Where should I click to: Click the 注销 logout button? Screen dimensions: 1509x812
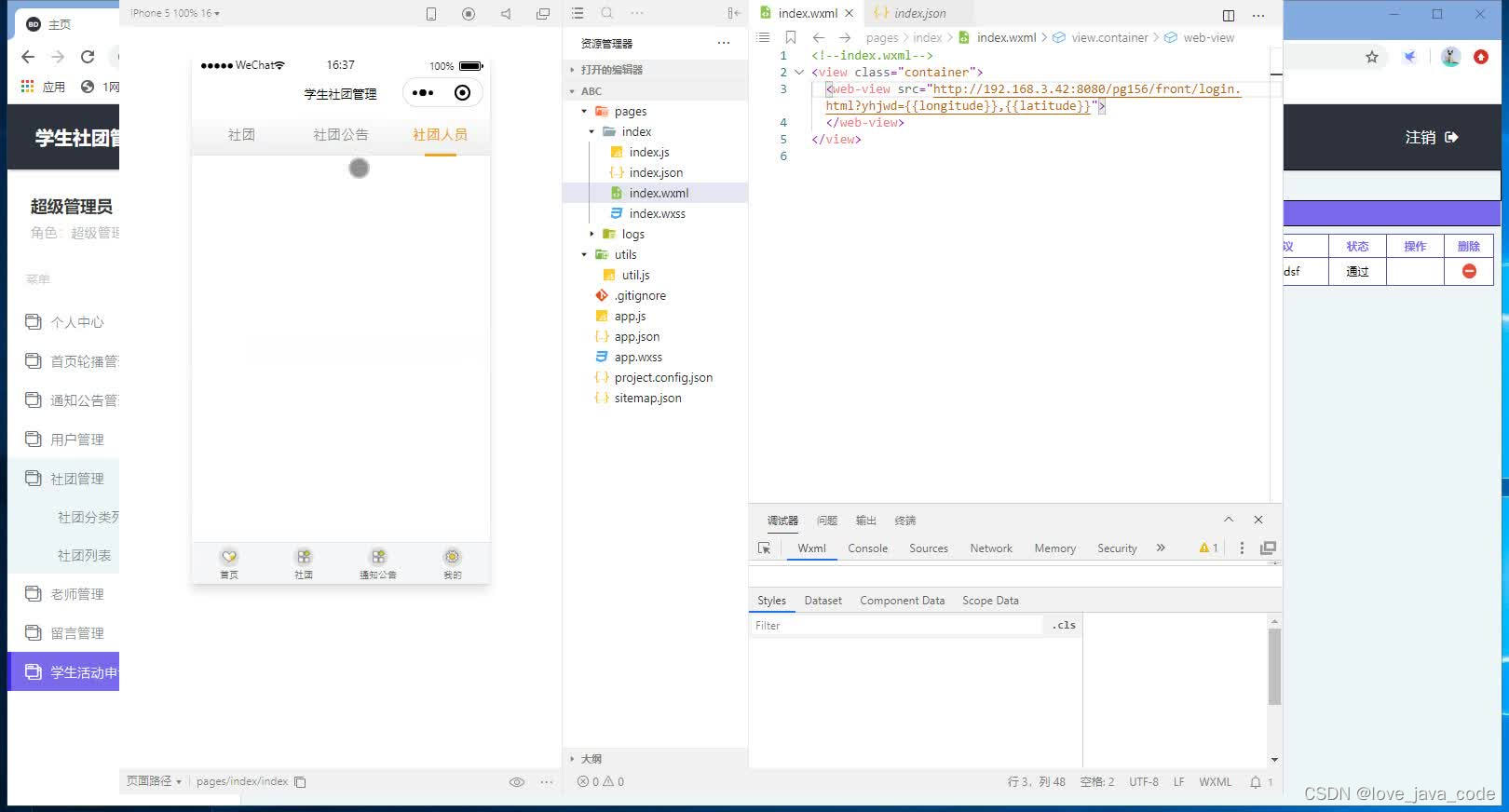tap(1431, 137)
